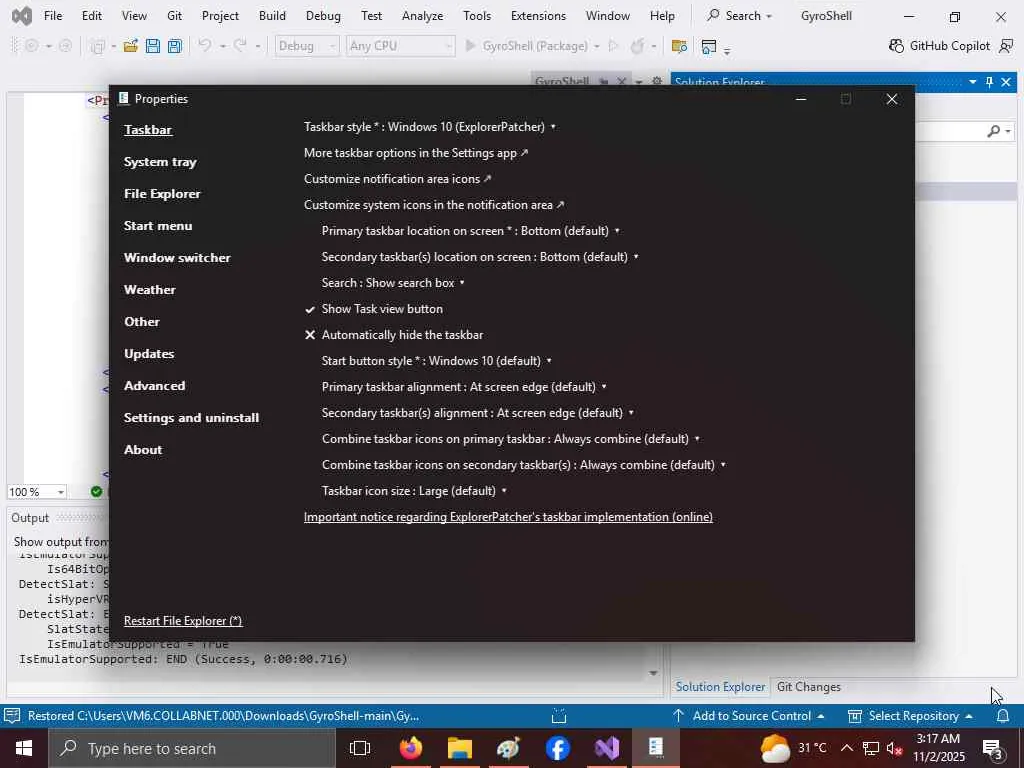Click Add to Source Control button
Viewport: 1024px width, 768px height.
click(748, 716)
